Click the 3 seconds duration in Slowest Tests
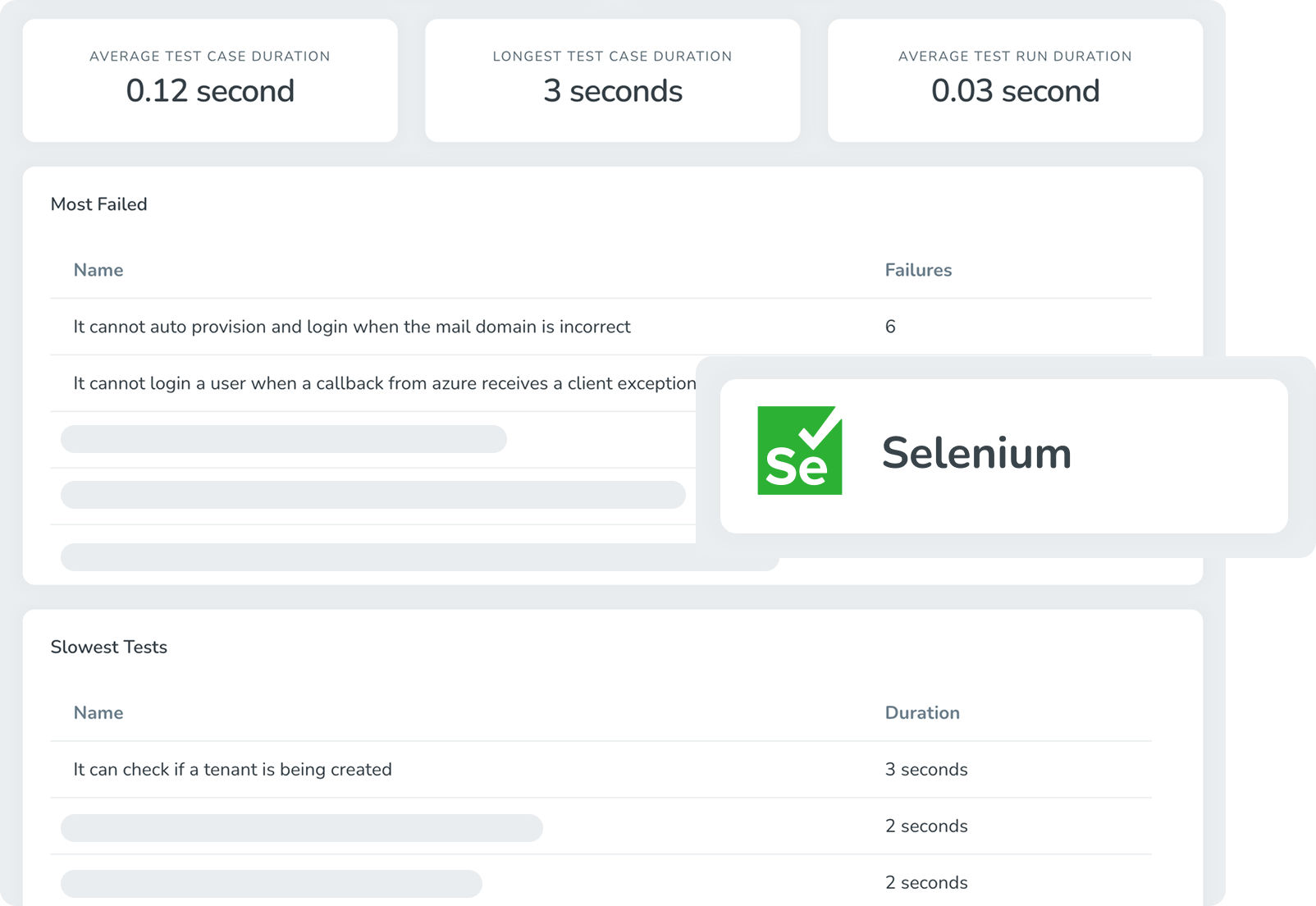Image resolution: width=1316 pixels, height=906 pixels. [x=926, y=770]
